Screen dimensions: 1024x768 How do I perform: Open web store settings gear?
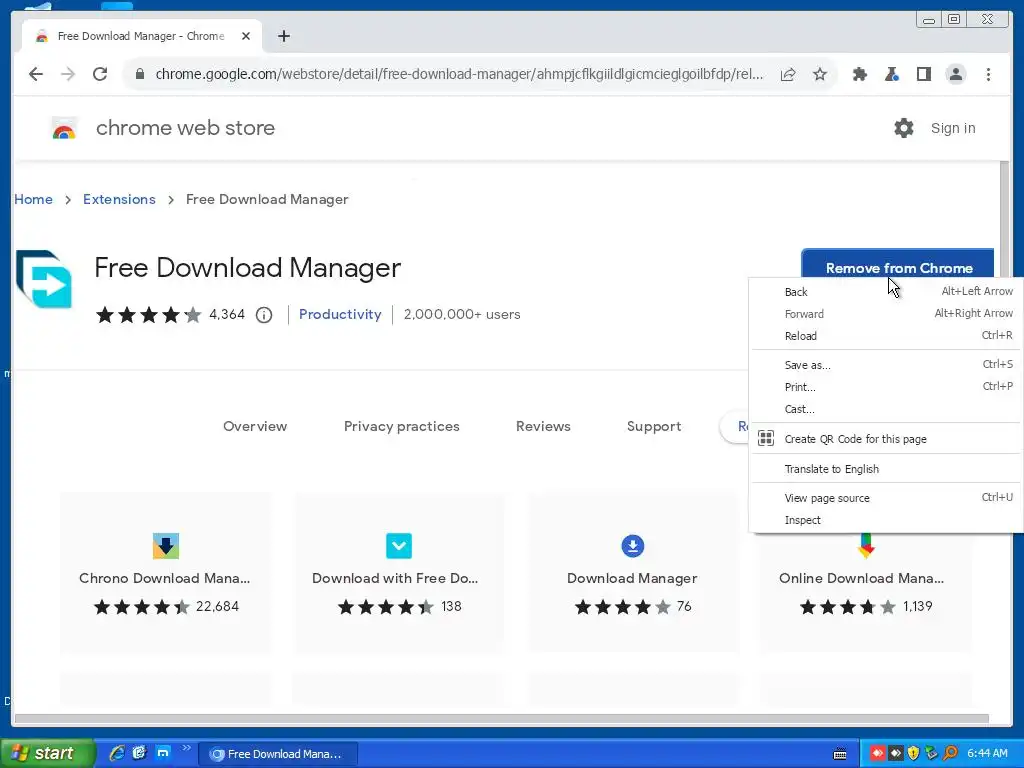tap(904, 128)
